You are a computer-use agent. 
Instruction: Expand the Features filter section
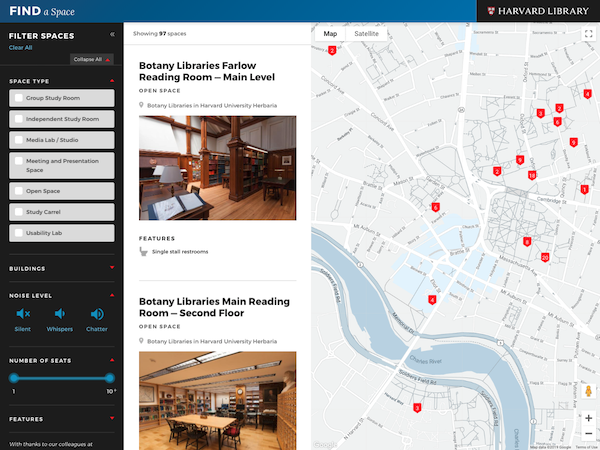pos(113,419)
